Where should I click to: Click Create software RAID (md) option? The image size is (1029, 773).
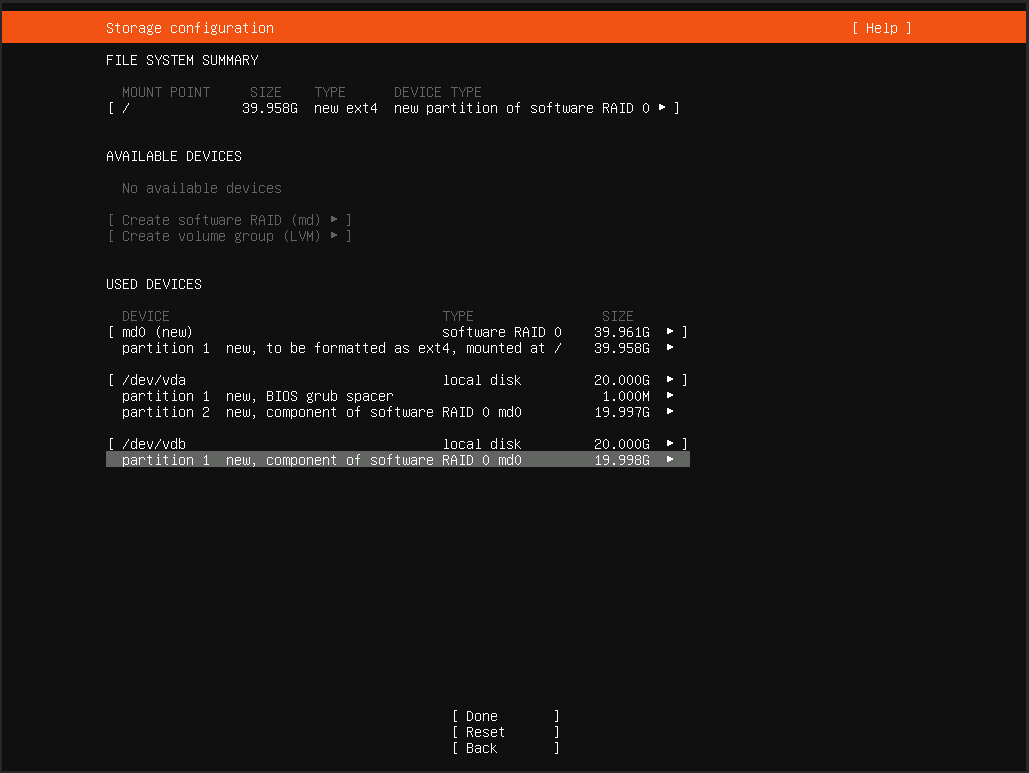click(x=229, y=220)
